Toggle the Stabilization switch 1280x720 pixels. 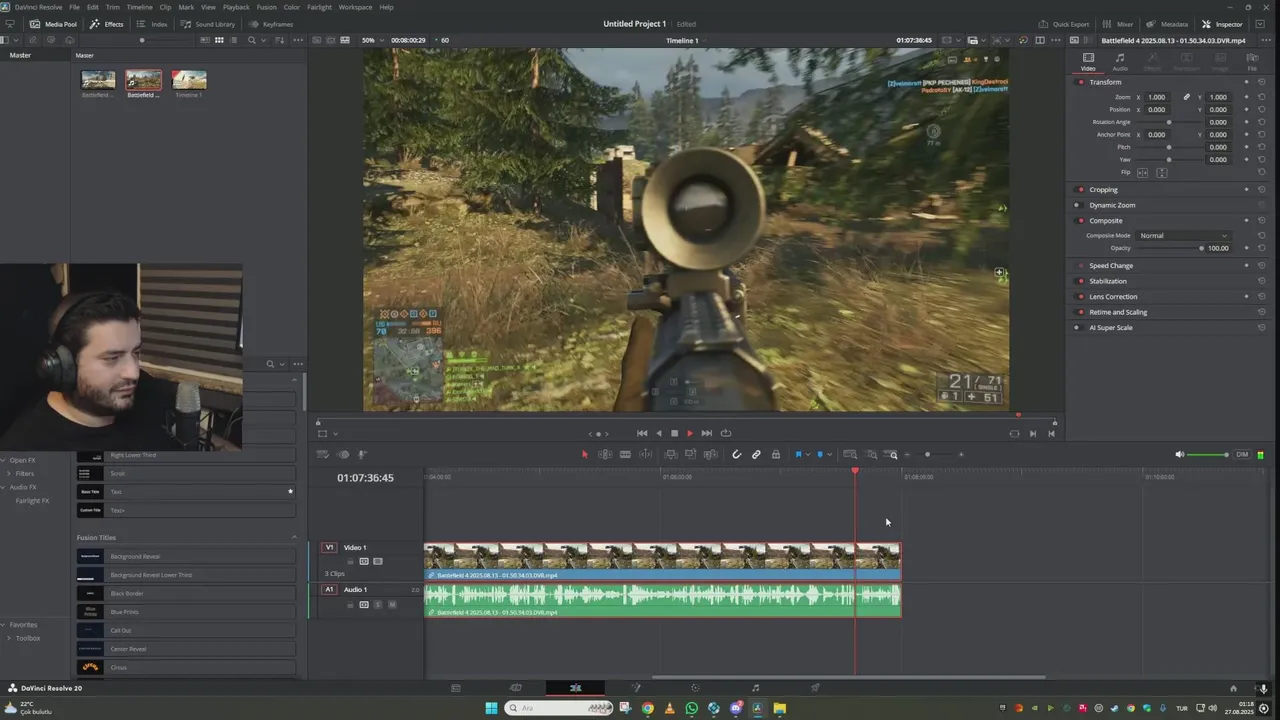tap(1080, 281)
